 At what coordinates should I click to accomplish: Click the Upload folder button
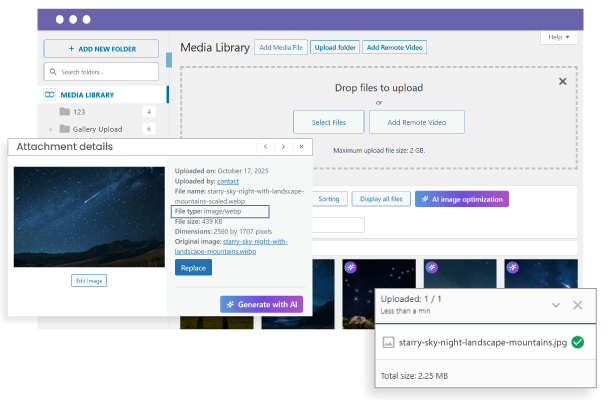coord(333,47)
